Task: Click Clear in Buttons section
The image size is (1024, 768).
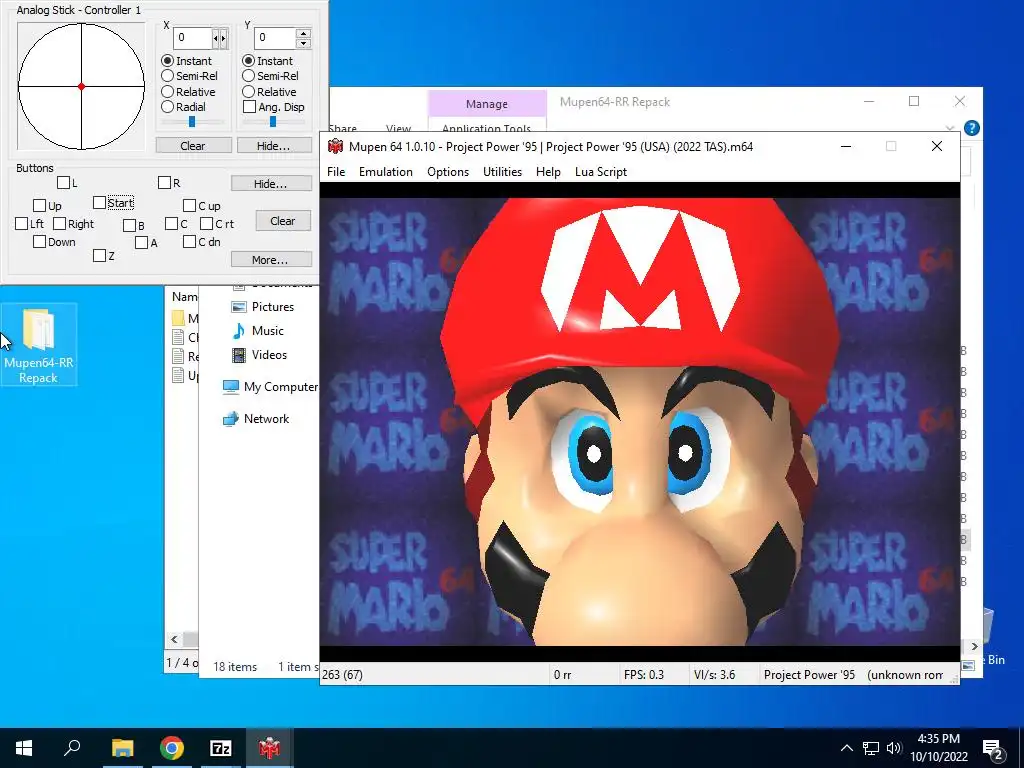Action: coord(283,221)
